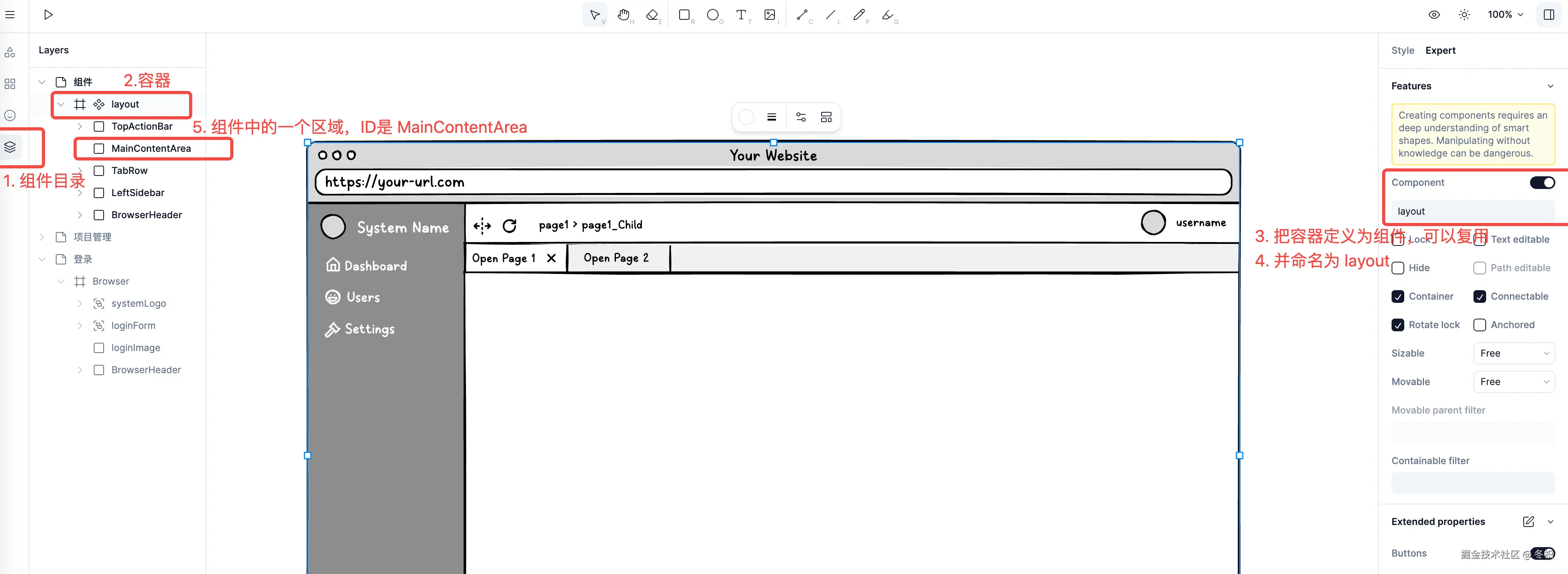Choose the Select arrow tool
This screenshot has height=574, width=1568.
tap(595, 15)
